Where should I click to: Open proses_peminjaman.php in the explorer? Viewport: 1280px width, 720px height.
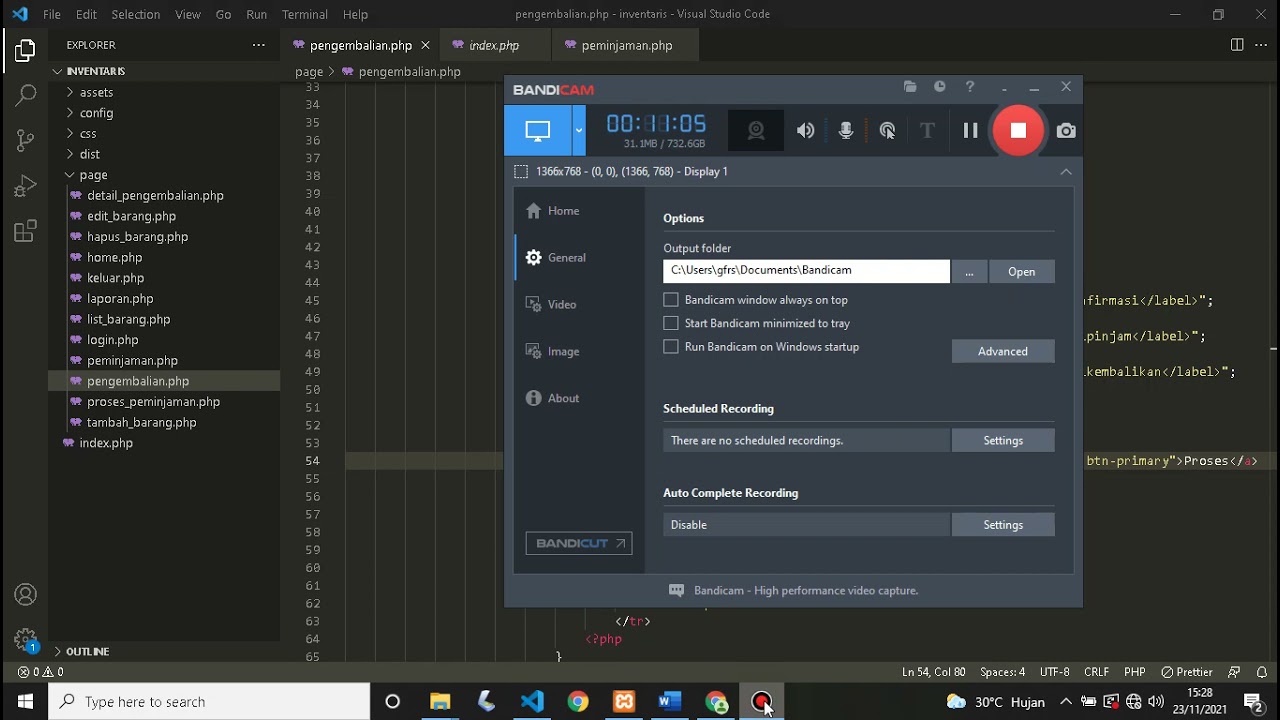[164, 402]
